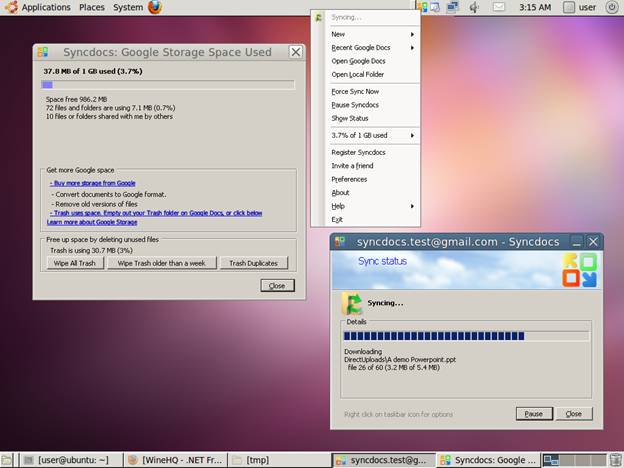Click 'Buy more storage from Google' link

click(93, 183)
